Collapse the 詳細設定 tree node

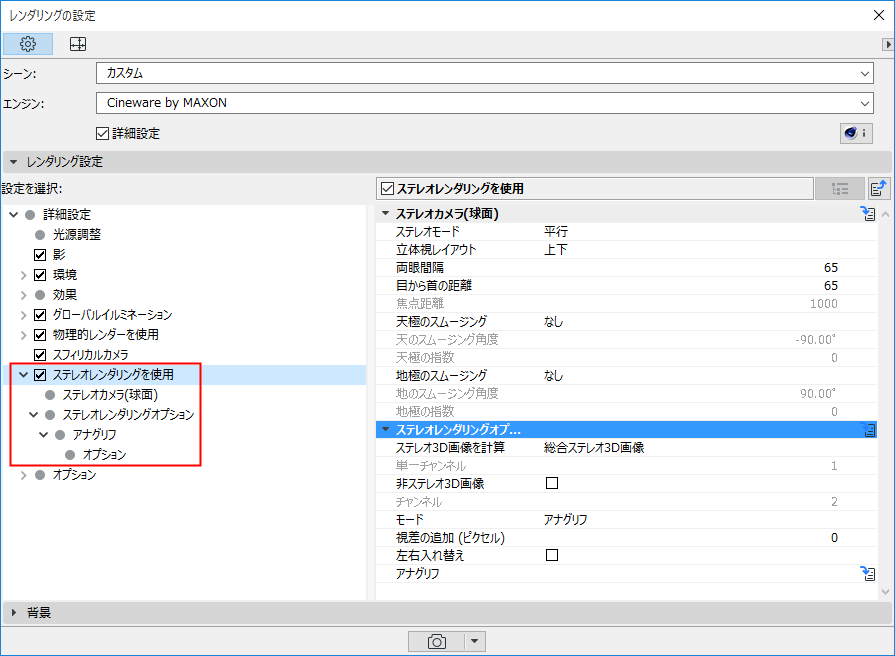point(14,215)
